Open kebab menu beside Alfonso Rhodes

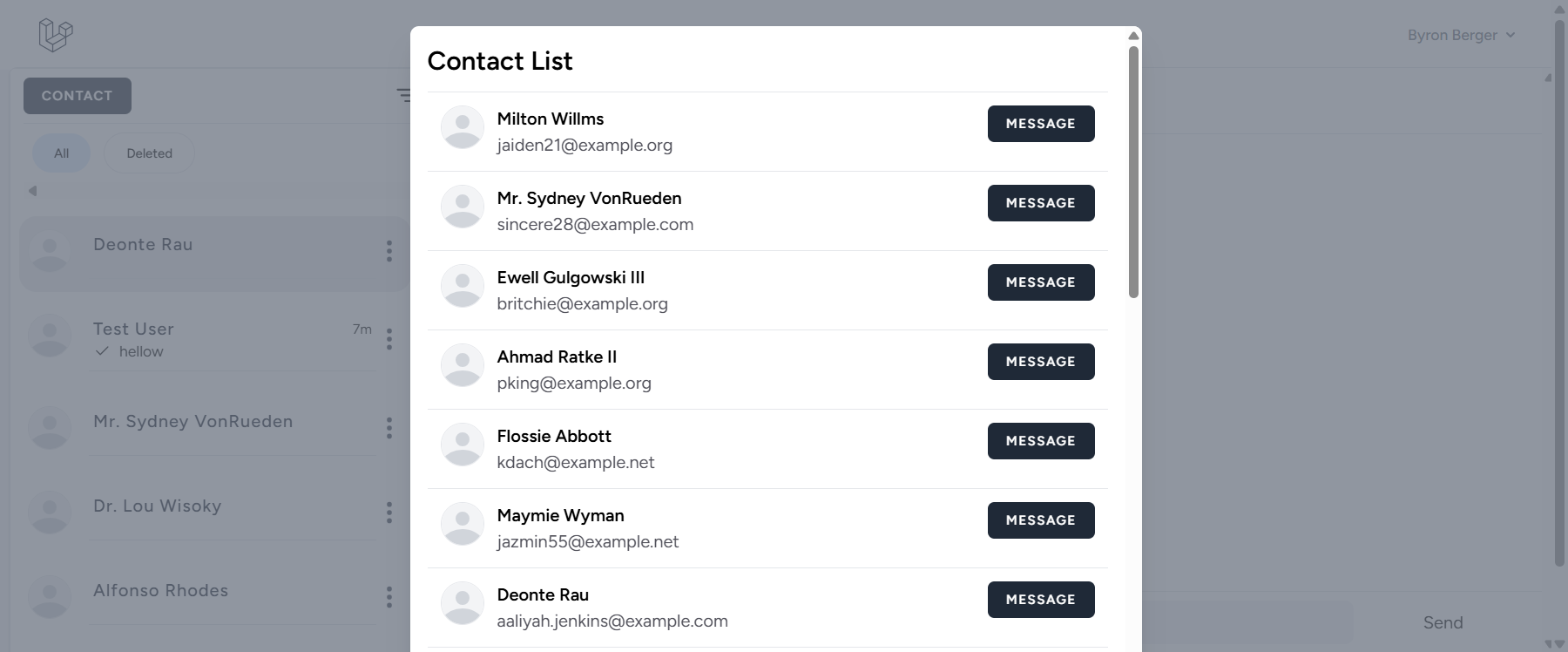click(x=389, y=596)
